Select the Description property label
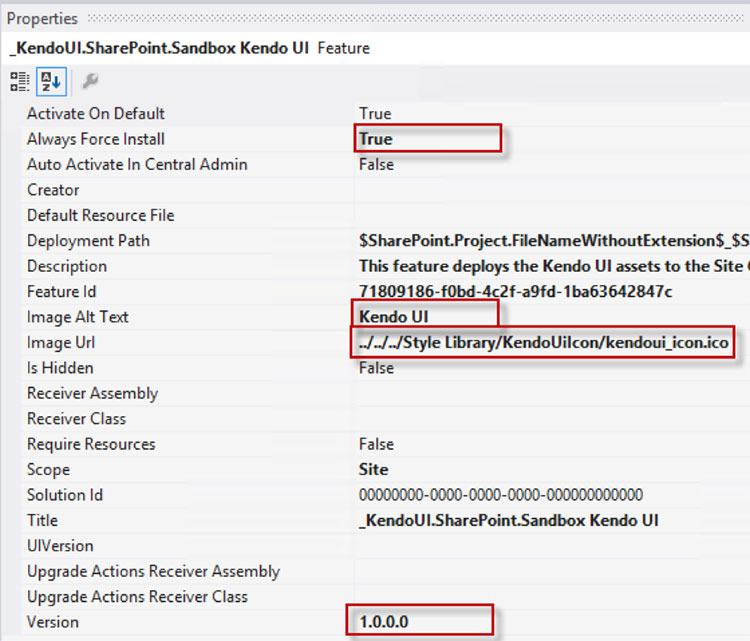This screenshot has height=641, width=750. point(67,266)
